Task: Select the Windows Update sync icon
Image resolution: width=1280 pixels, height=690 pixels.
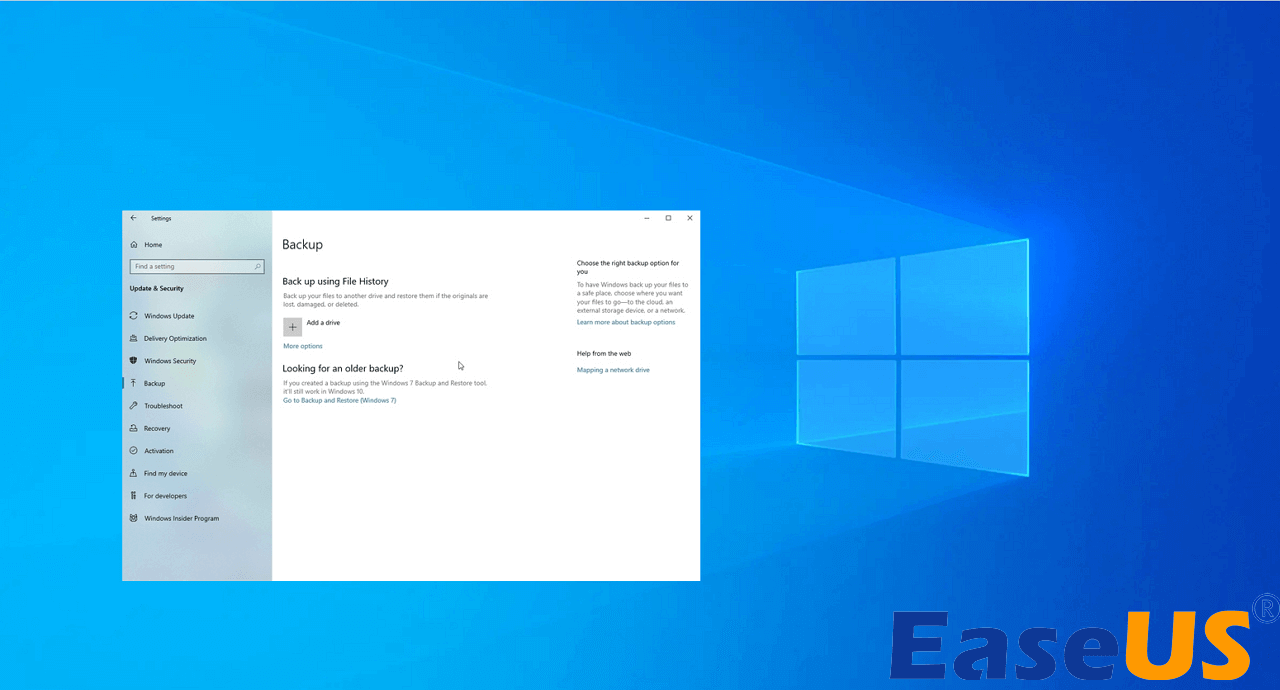Action: (x=133, y=316)
